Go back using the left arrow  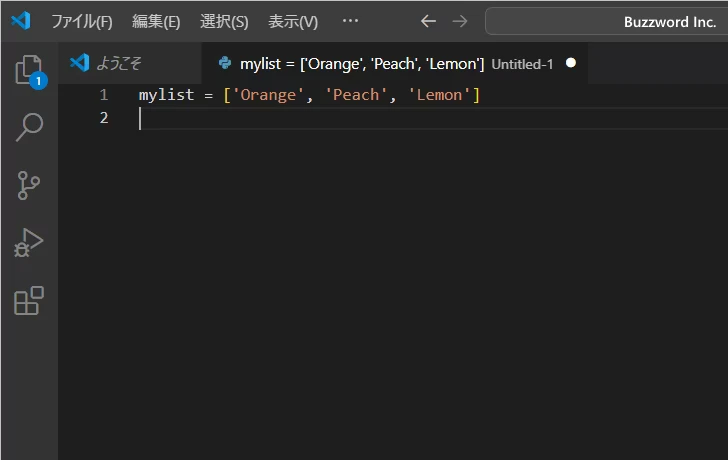(x=428, y=21)
